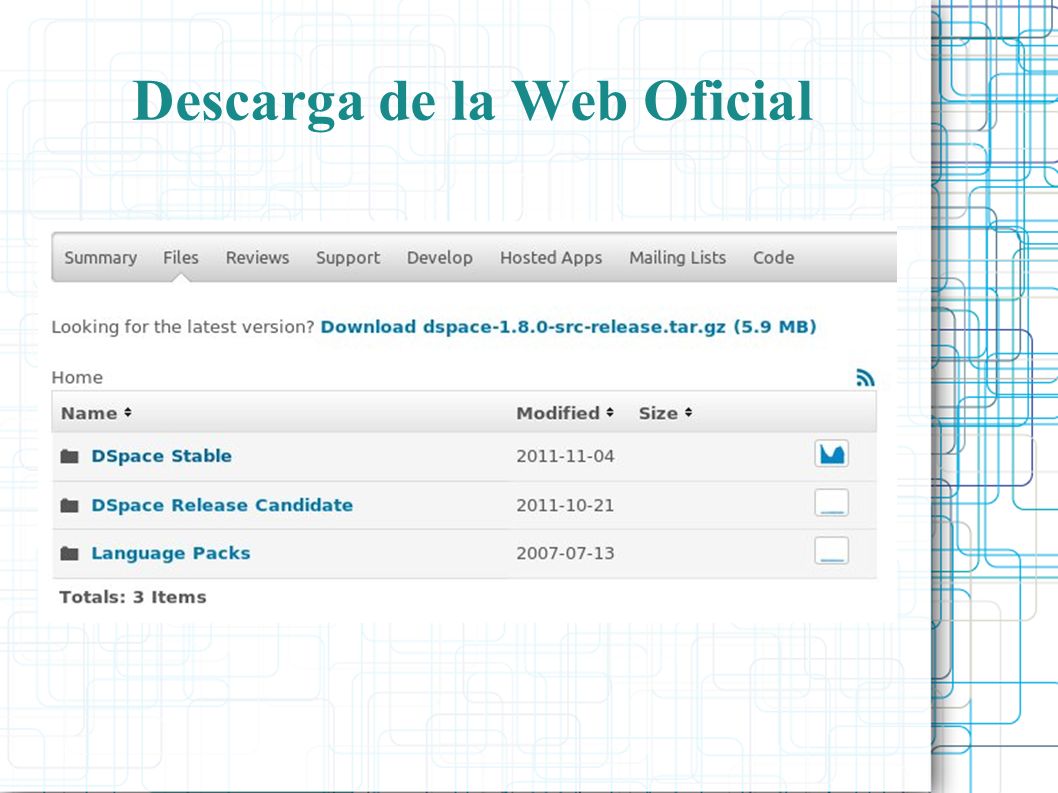
Task: Download dspace-1.8.0-src-release.tar.gz link
Action: [x=568, y=327]
